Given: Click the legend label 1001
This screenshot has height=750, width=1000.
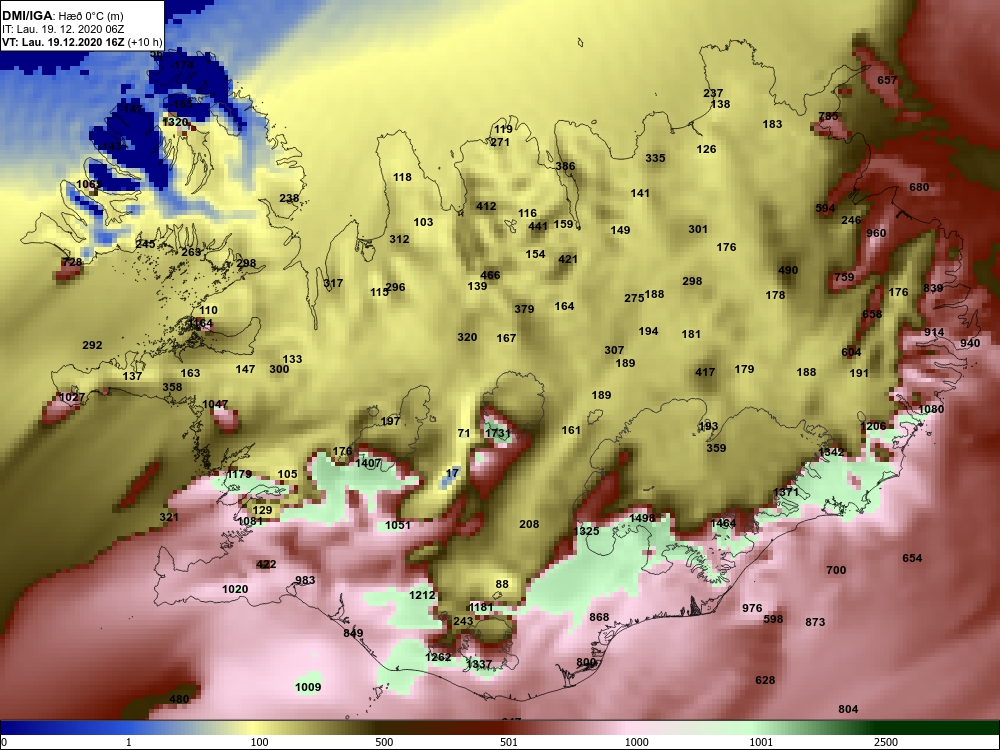Looking at the screenshot, I should click(761, 742).
